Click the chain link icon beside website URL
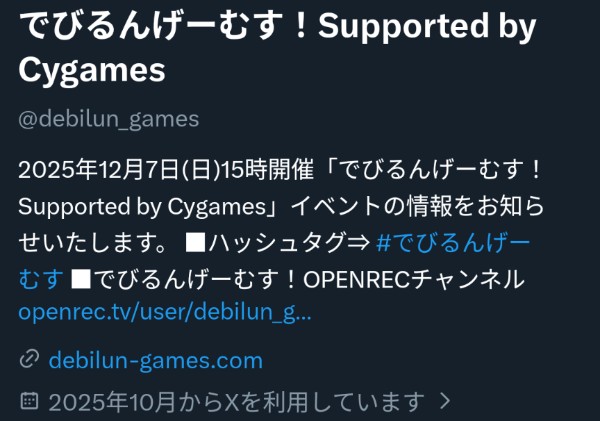The width and height of the screenshot is (600, 421). pos(29,359)
